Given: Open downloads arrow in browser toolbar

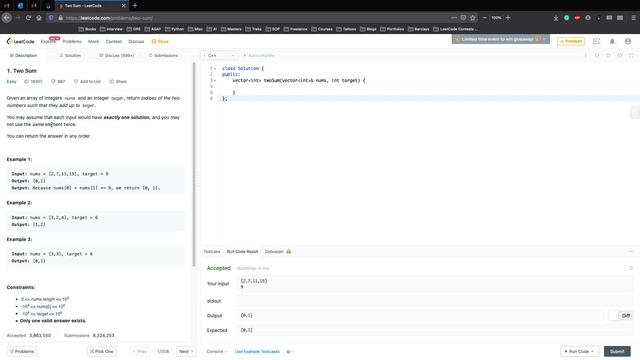Looking at the screenshot, I should coord(556,18).
